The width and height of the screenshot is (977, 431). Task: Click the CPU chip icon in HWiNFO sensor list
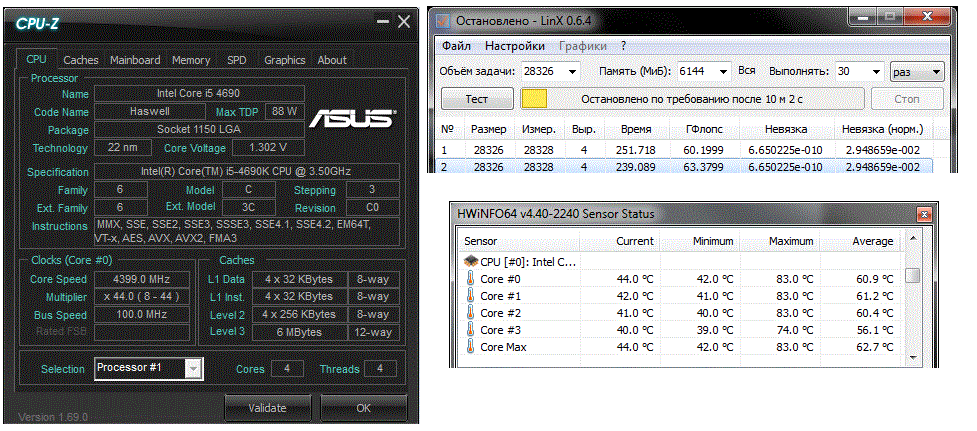tap(471, 262)
